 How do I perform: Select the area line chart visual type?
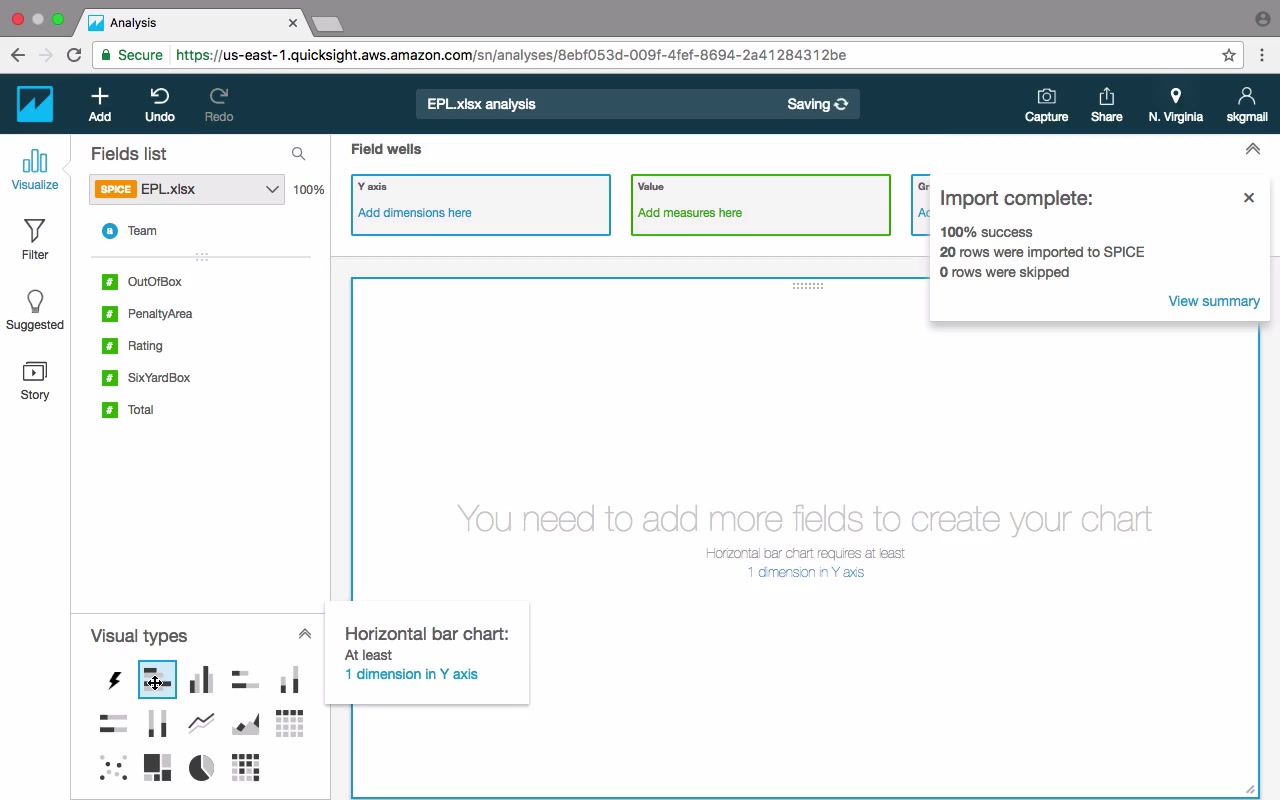[x=245, y=723]
